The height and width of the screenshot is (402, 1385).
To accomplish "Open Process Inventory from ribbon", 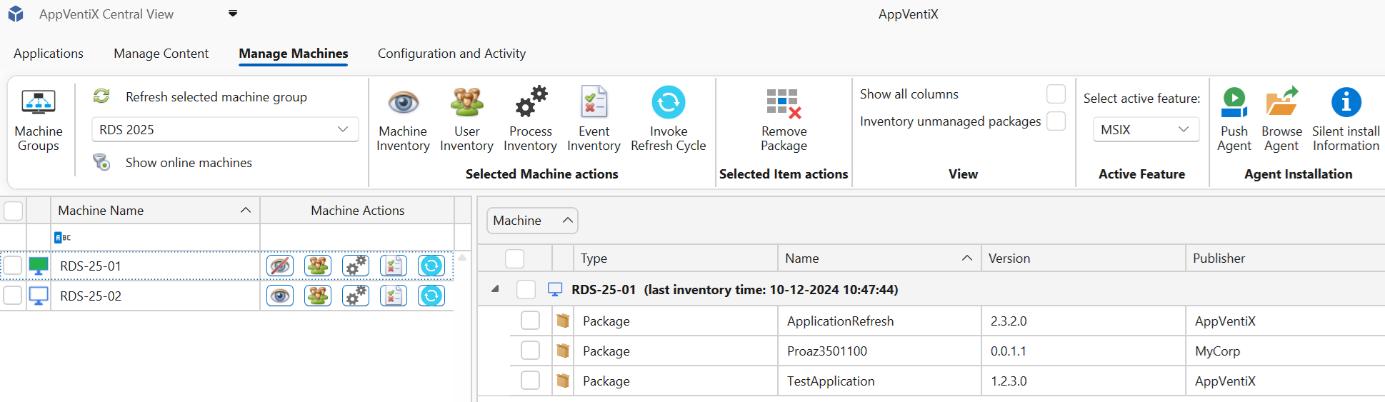I will (x=530, y=120).
